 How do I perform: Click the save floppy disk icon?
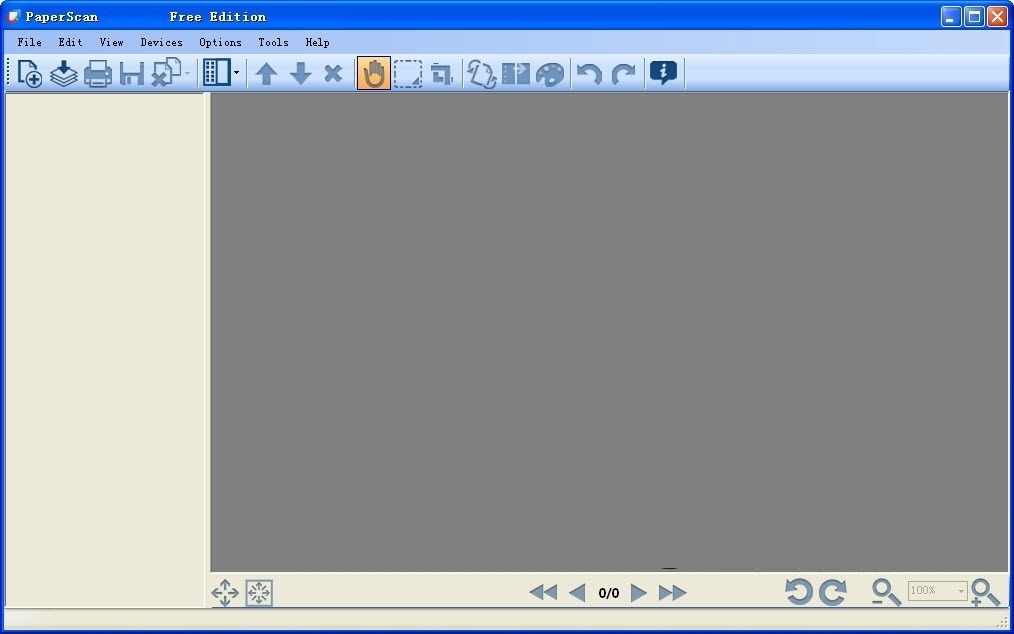[132, 73]
